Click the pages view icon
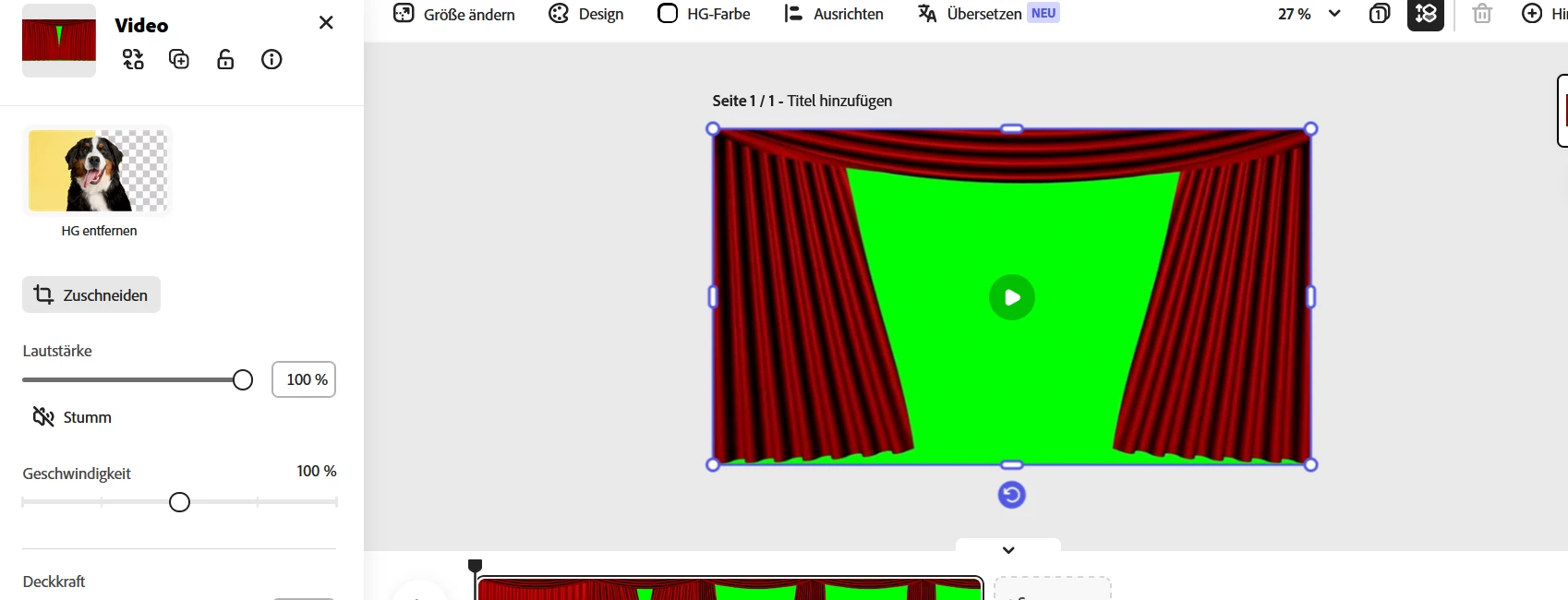The height and width of the screenshot is (600, 1568). [1380, 14]
